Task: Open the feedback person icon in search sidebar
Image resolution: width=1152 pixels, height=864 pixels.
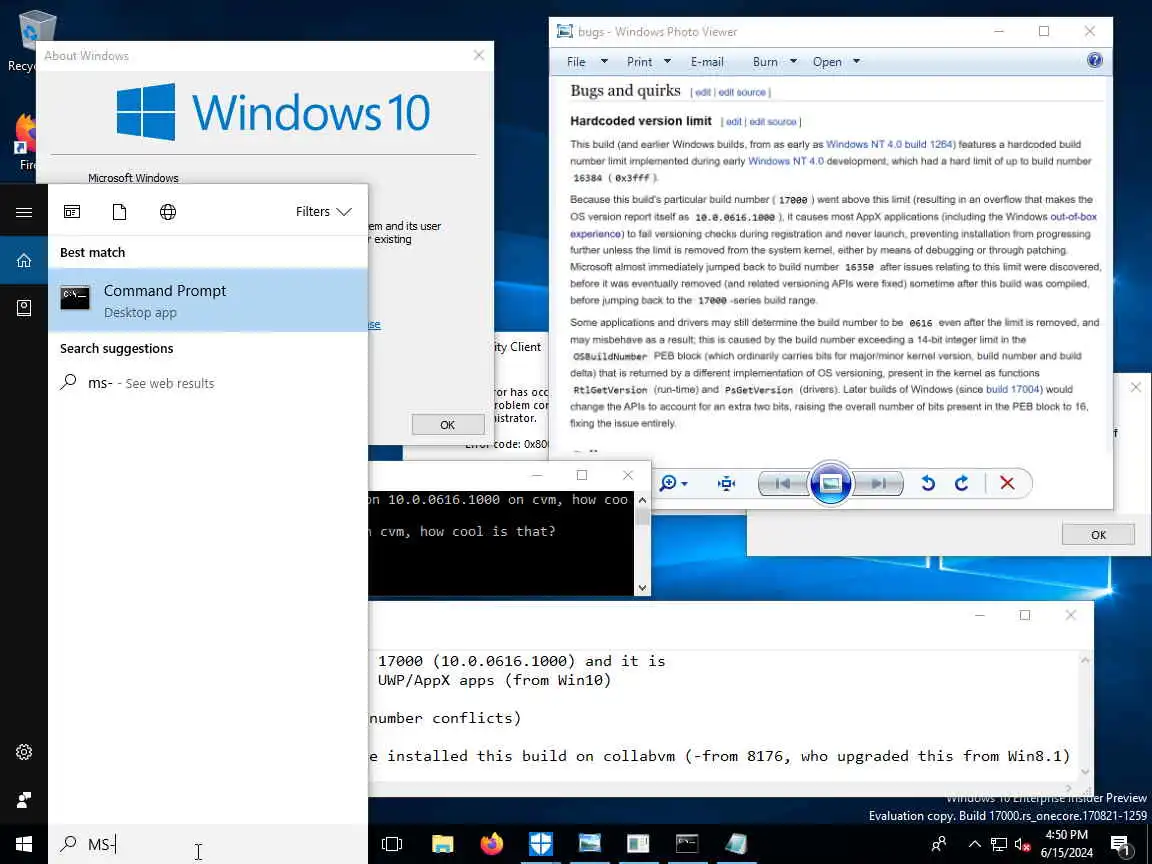Action: coord(24,799)
